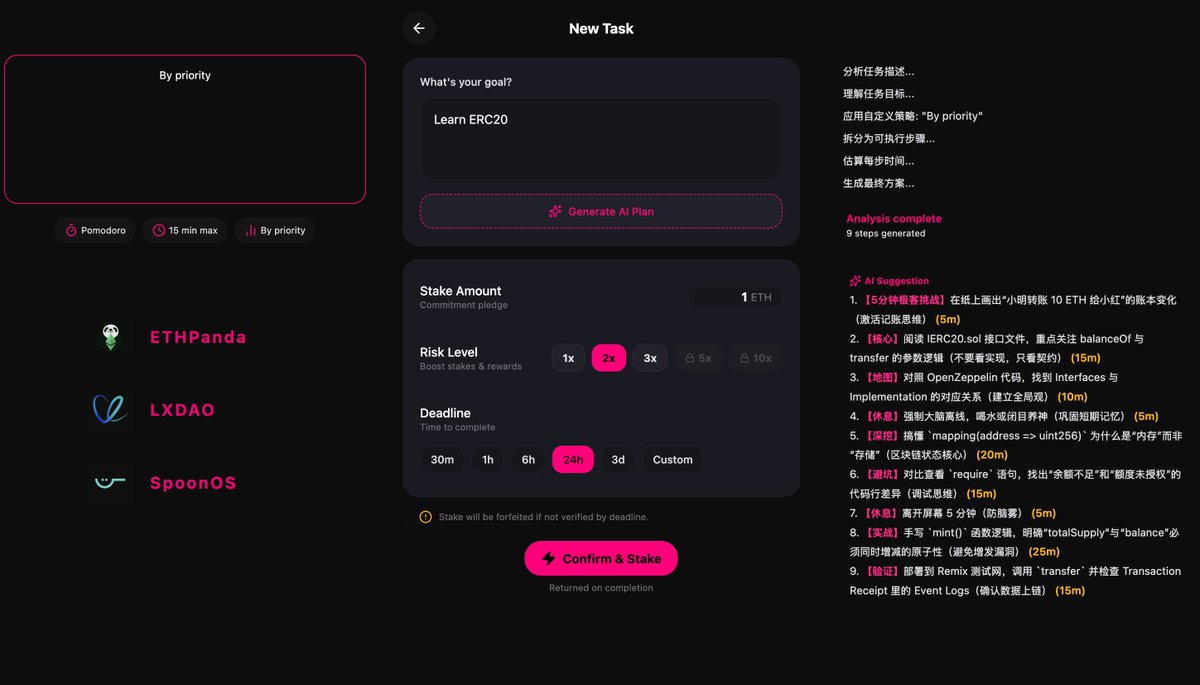Choose the 6h deadline
The image size is (1200, 685).
pos(528,460)
